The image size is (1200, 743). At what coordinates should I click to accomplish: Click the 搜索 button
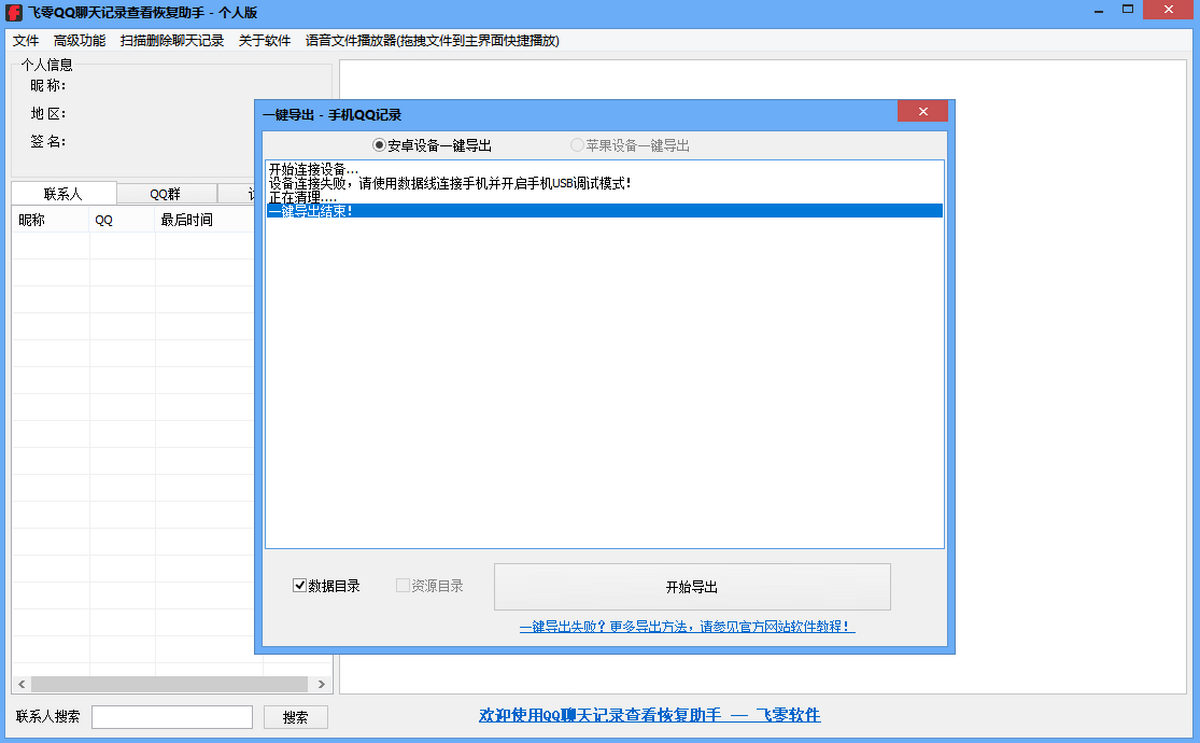coord(296,717)
